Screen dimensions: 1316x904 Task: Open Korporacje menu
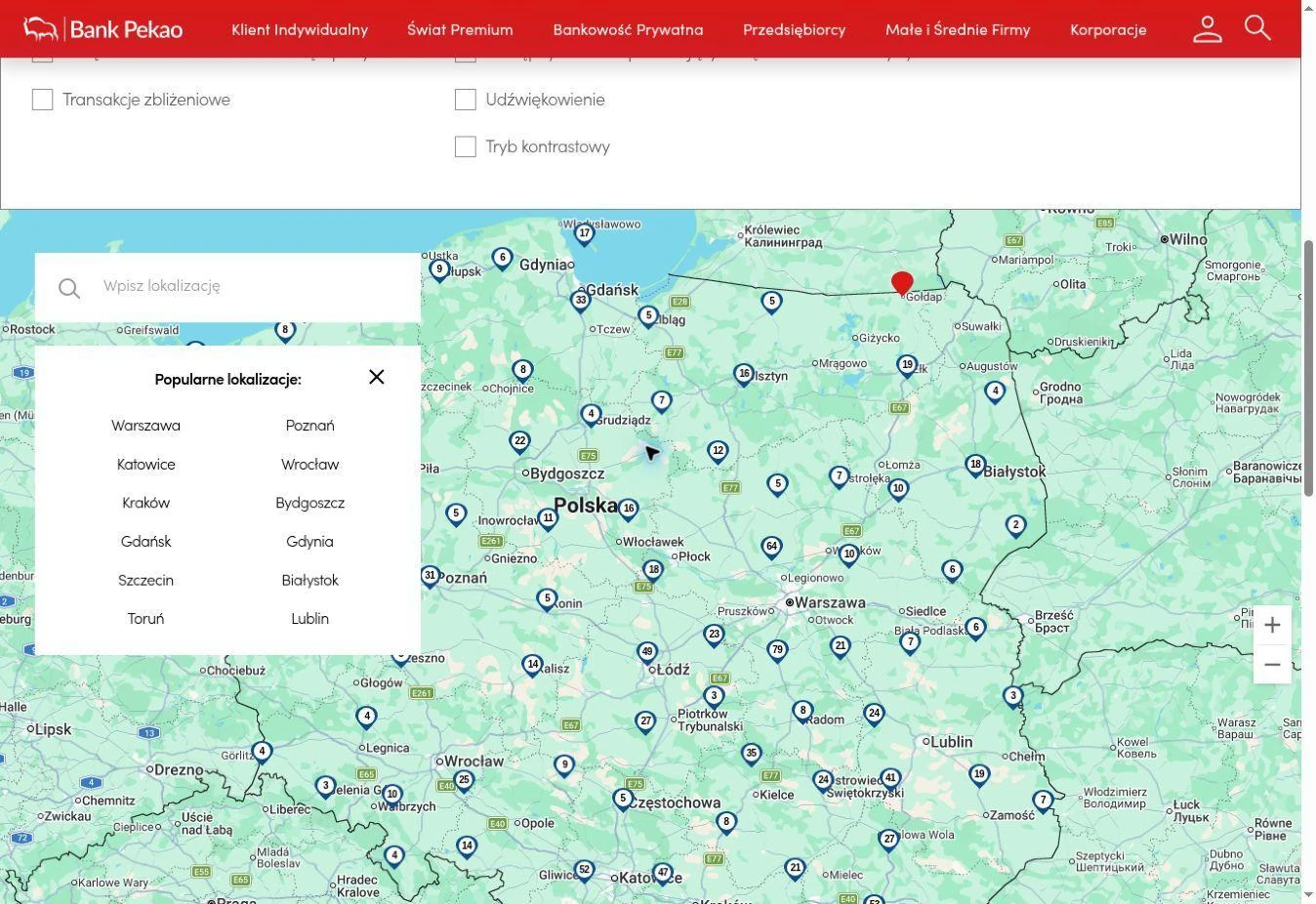(x=1108, y=29)
